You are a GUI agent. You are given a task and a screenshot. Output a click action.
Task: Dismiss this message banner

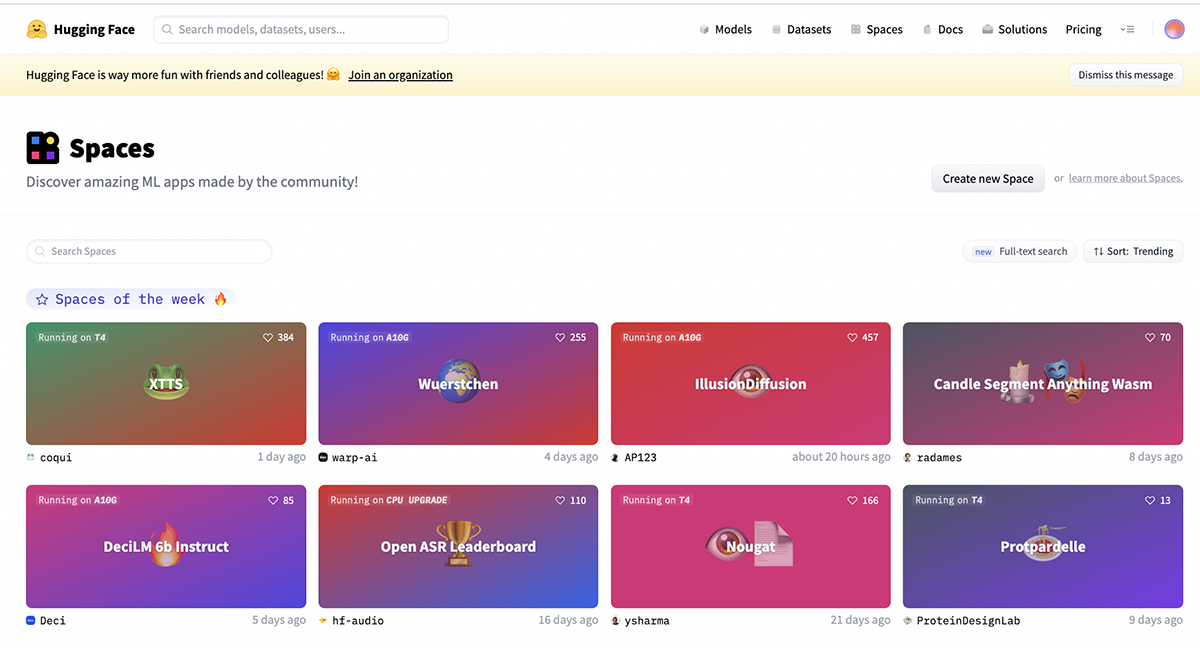1125,75
